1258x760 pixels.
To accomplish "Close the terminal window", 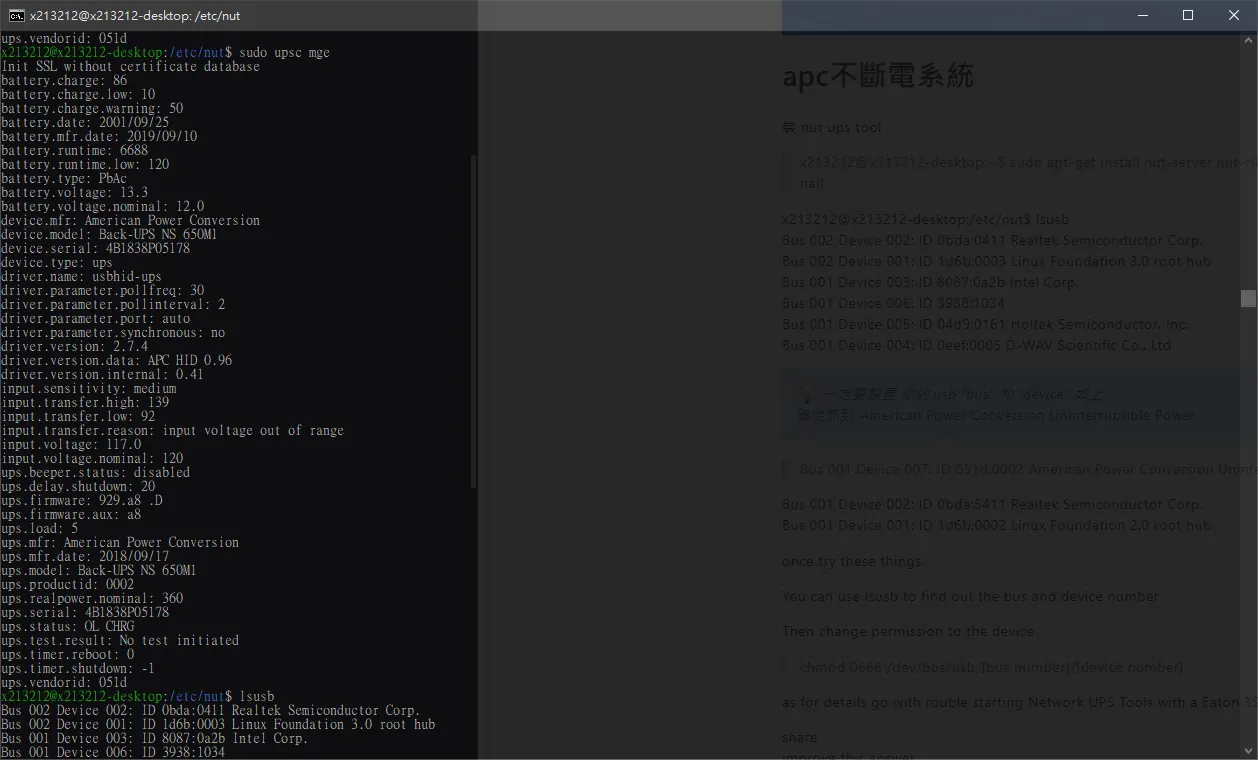I will pyautogui.click(x=1234, y=15).
